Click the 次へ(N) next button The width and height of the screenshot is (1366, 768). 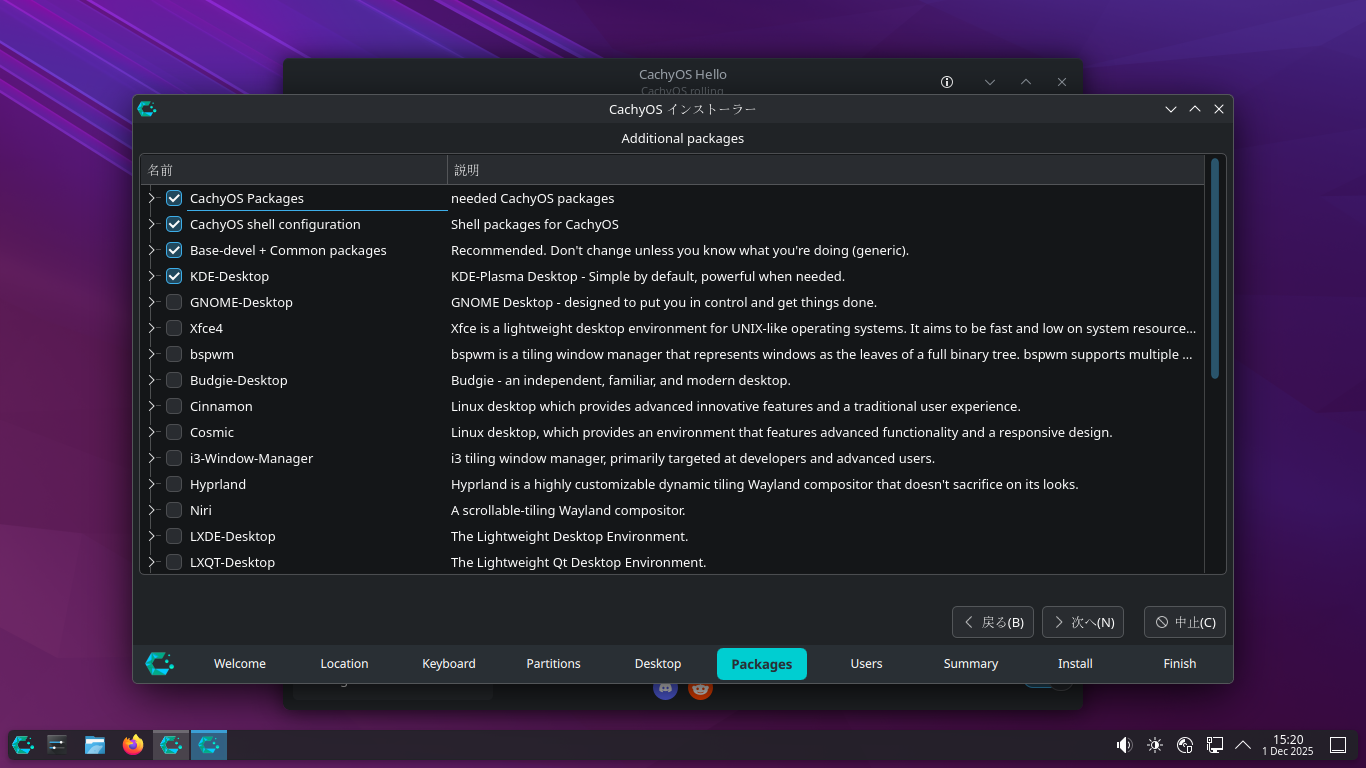point(1082,622)
